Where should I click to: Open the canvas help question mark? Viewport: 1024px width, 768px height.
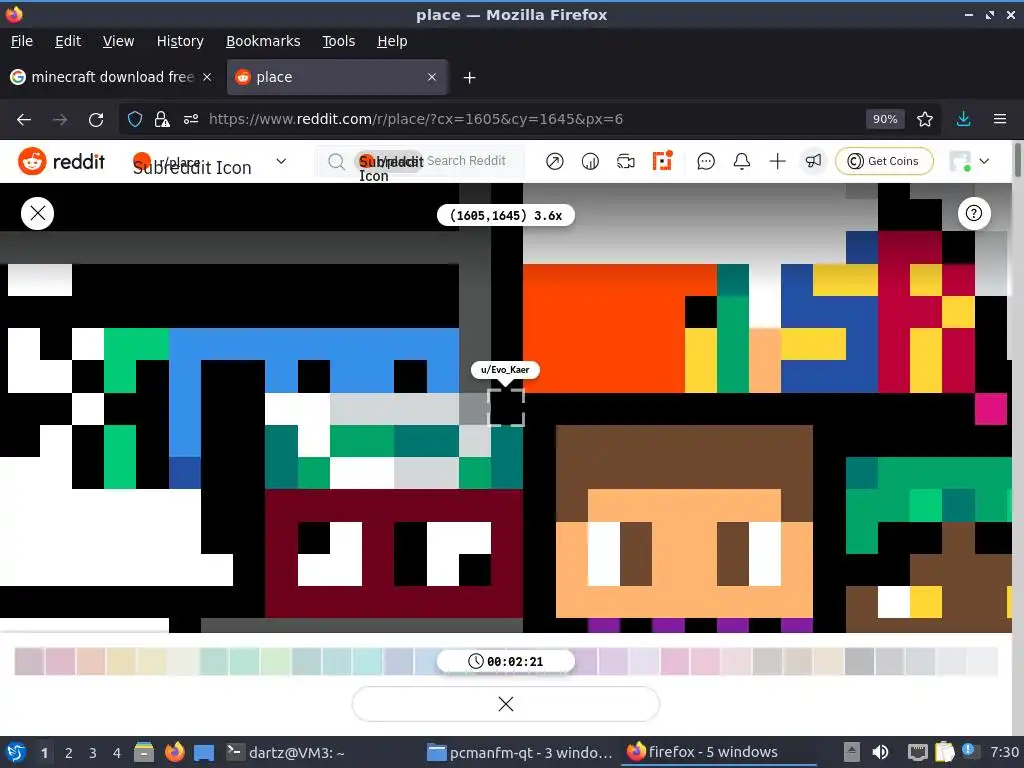(974, 214)
